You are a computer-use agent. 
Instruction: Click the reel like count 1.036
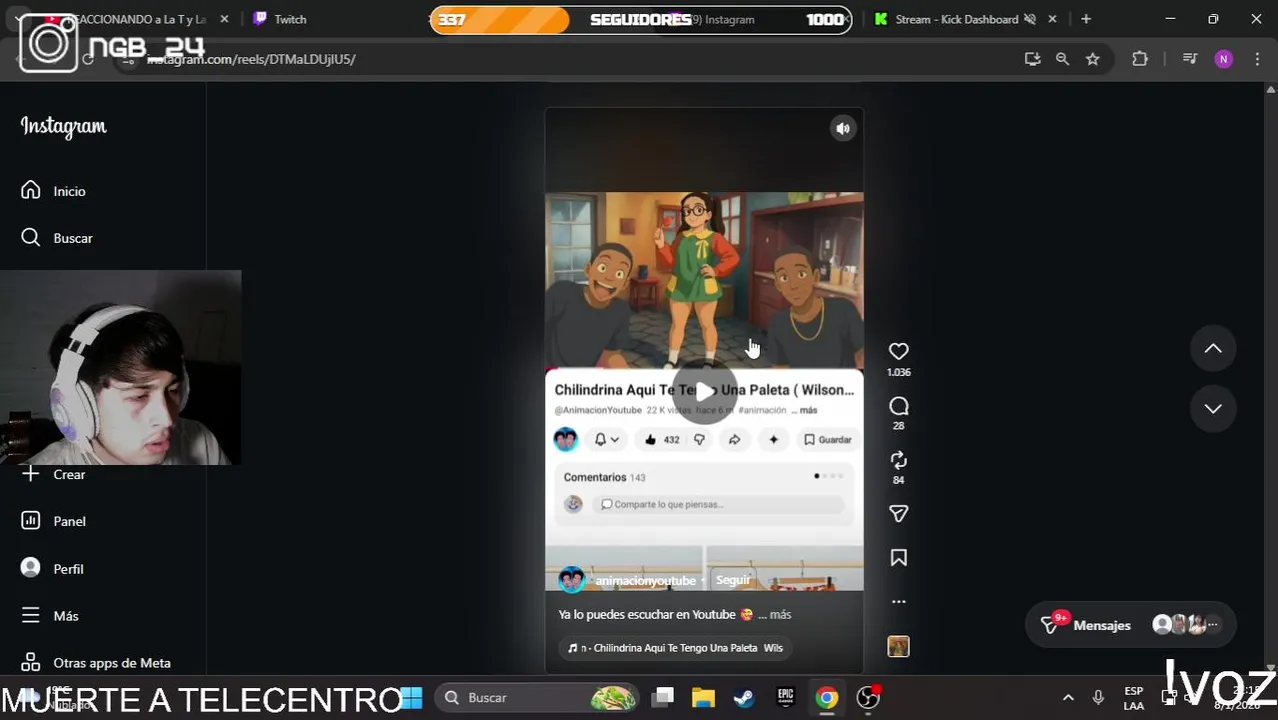tap(898, 372)
